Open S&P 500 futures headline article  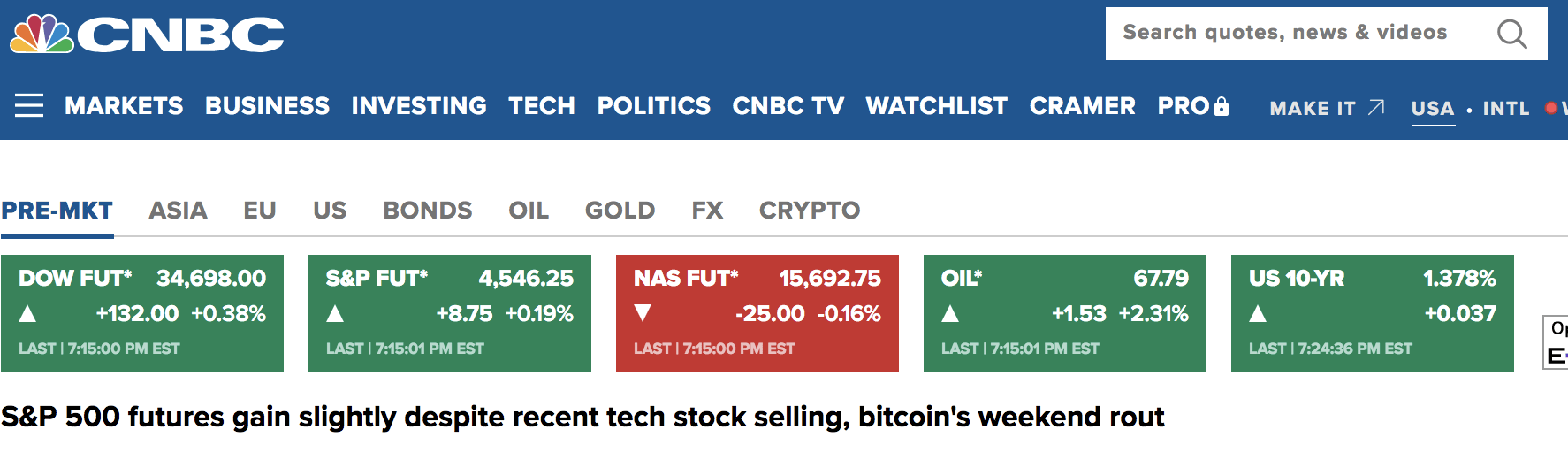click(582, 417)
